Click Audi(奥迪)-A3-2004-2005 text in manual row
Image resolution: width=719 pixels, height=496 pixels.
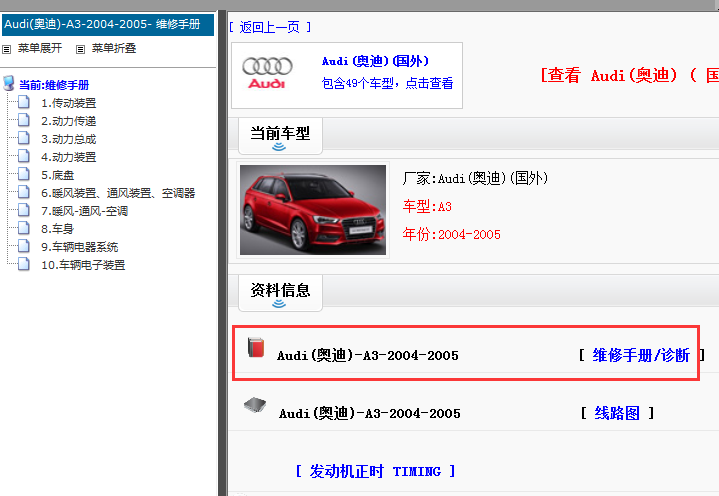tap(368, 355)
